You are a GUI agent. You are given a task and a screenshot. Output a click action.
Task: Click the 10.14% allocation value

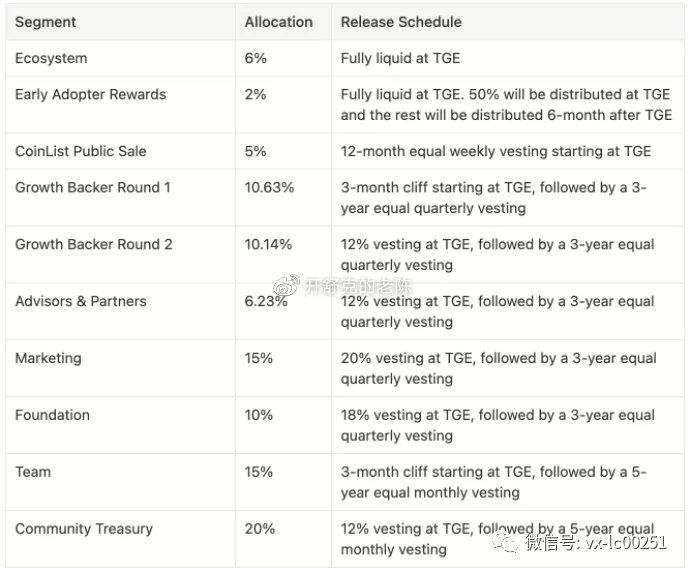pos(268,244)
